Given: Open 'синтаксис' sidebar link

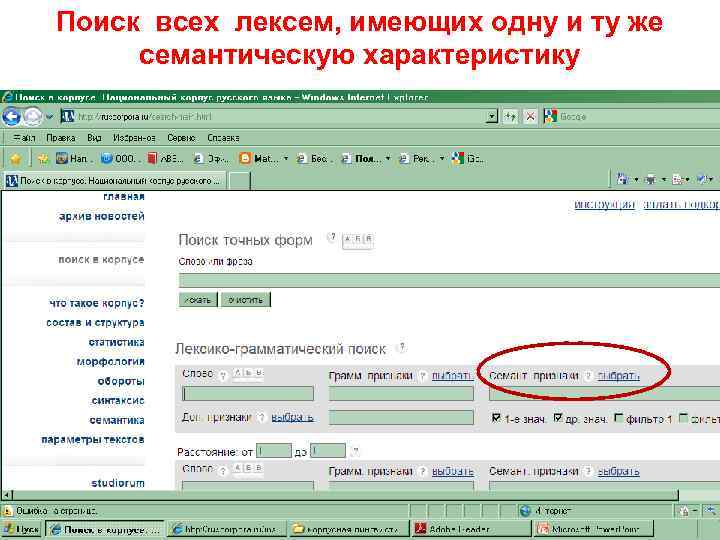Looking at the screenshot, I should point(118,400).
